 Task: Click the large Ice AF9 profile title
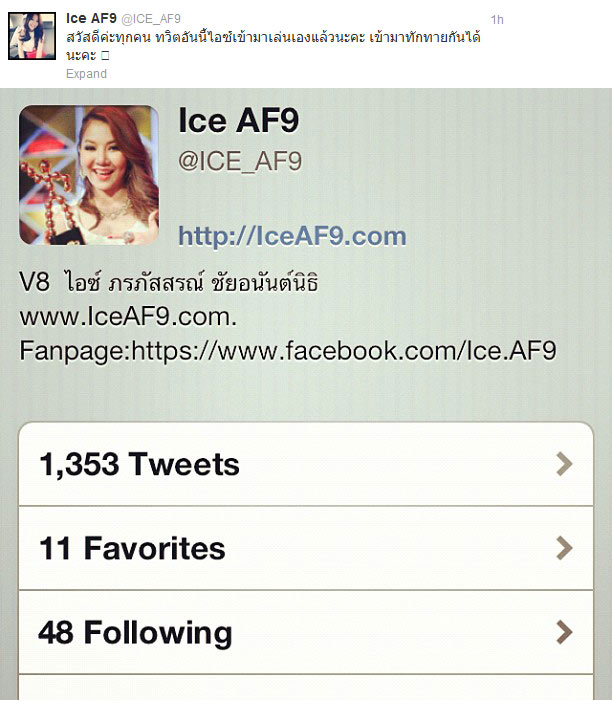coord(238,121)
